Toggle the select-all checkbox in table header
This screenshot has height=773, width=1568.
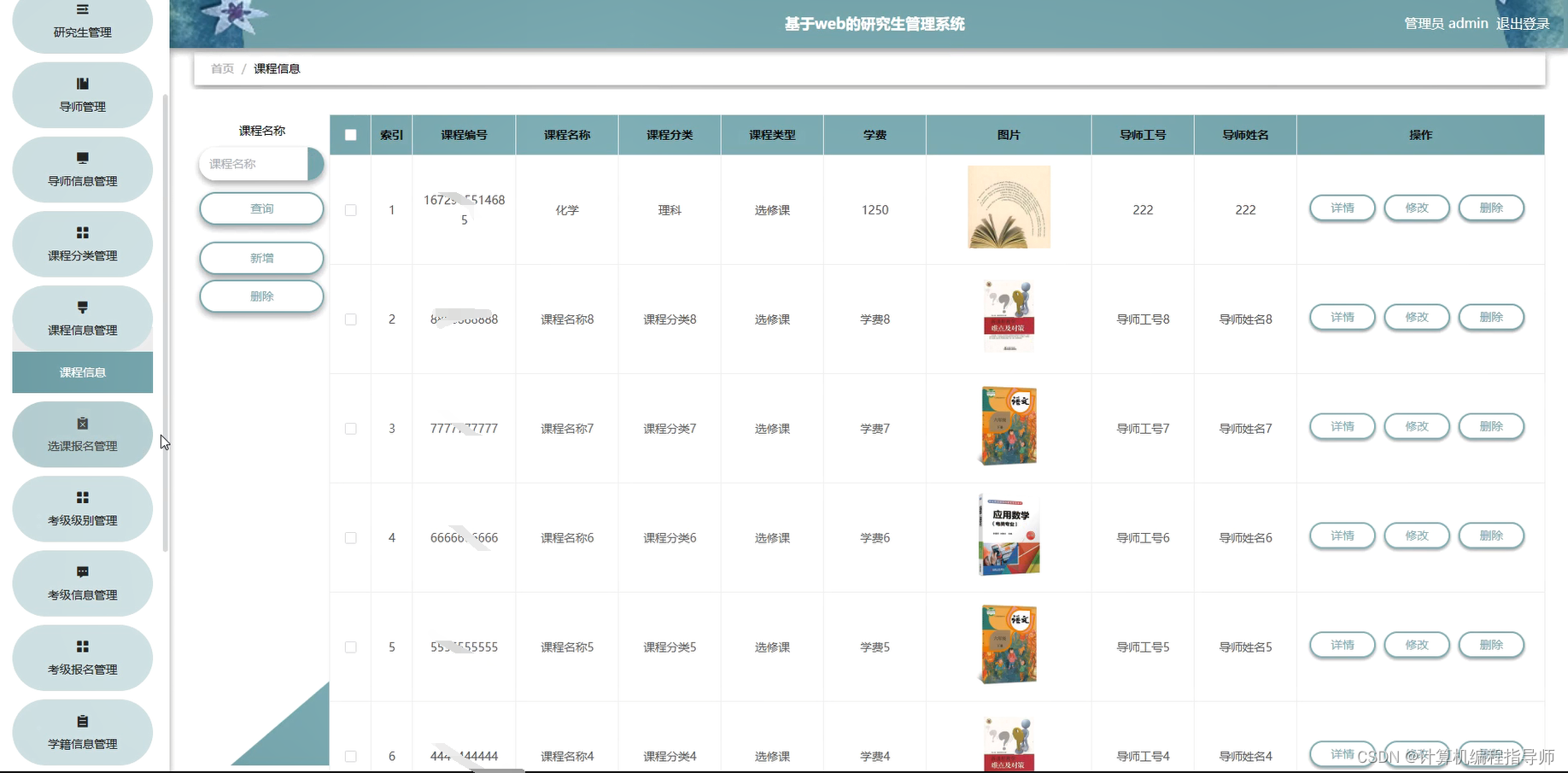[x=350, y=135]
